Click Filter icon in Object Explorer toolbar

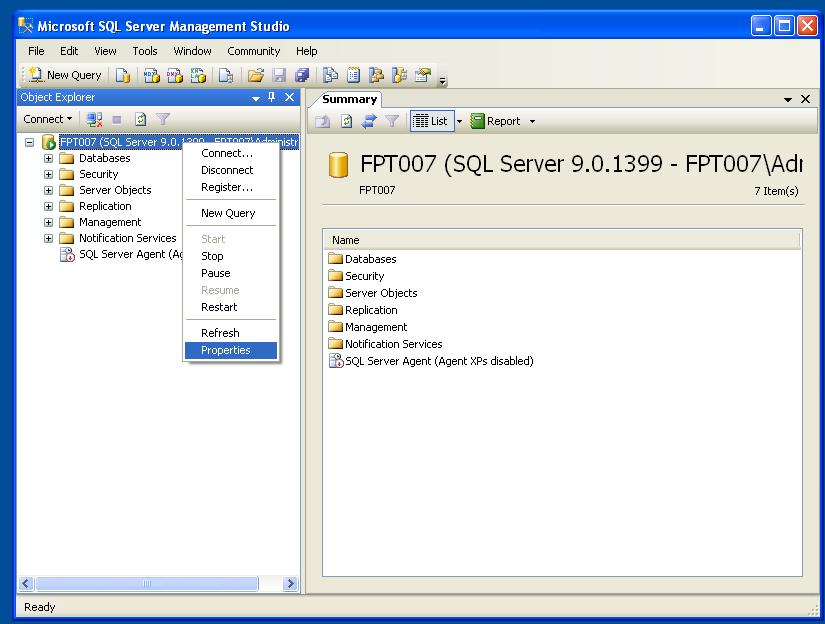(x=163, y=119)
